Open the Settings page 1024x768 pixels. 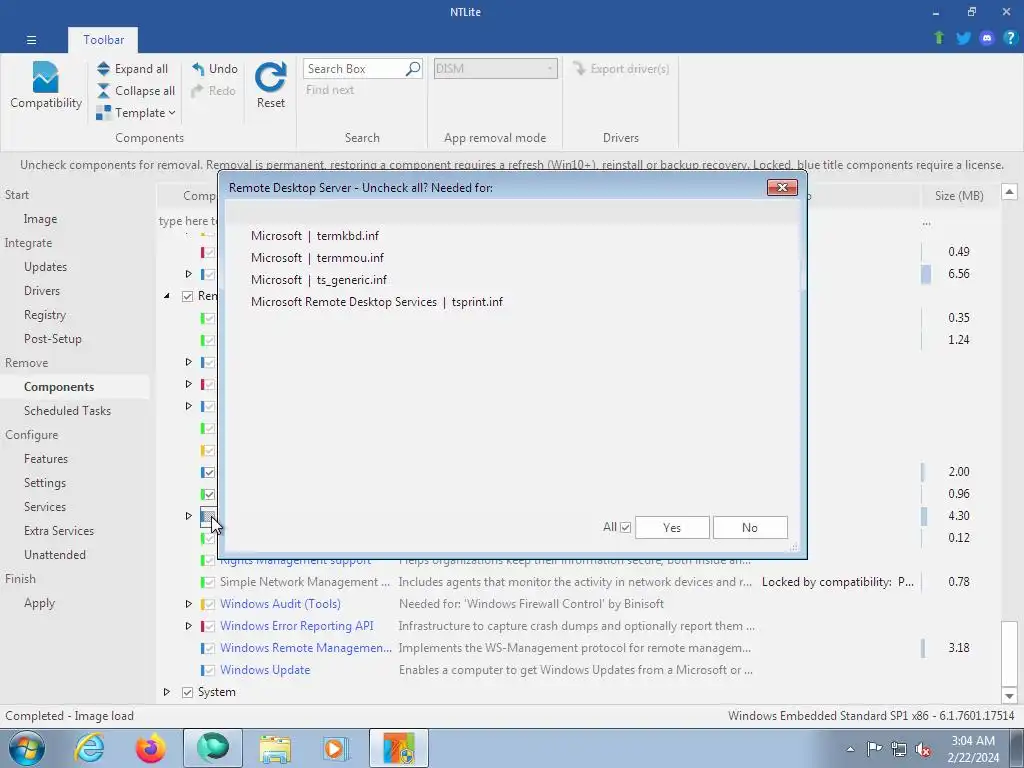click(x=45, y=483)
